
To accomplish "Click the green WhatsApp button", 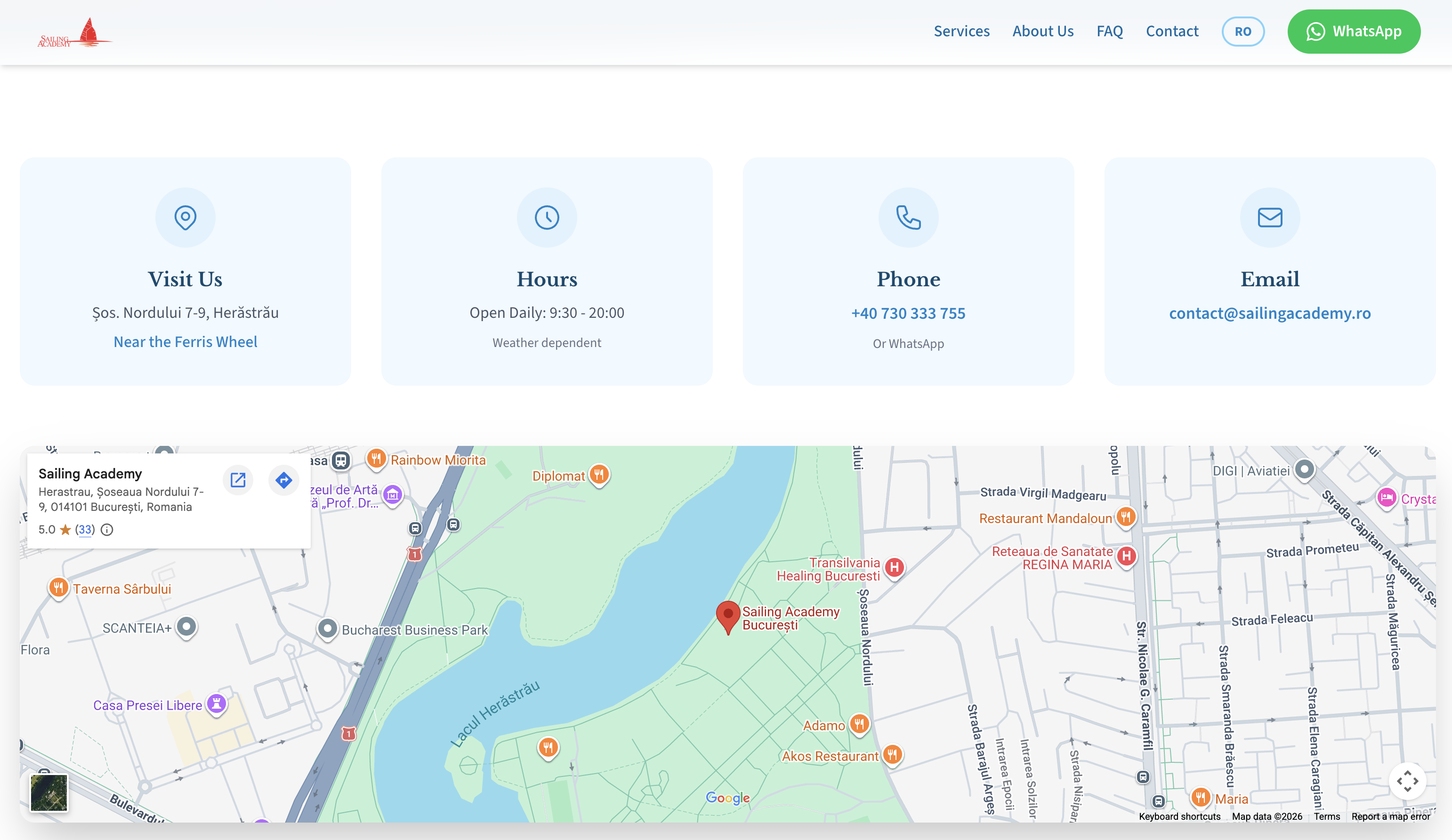I will coord(1354,32).
